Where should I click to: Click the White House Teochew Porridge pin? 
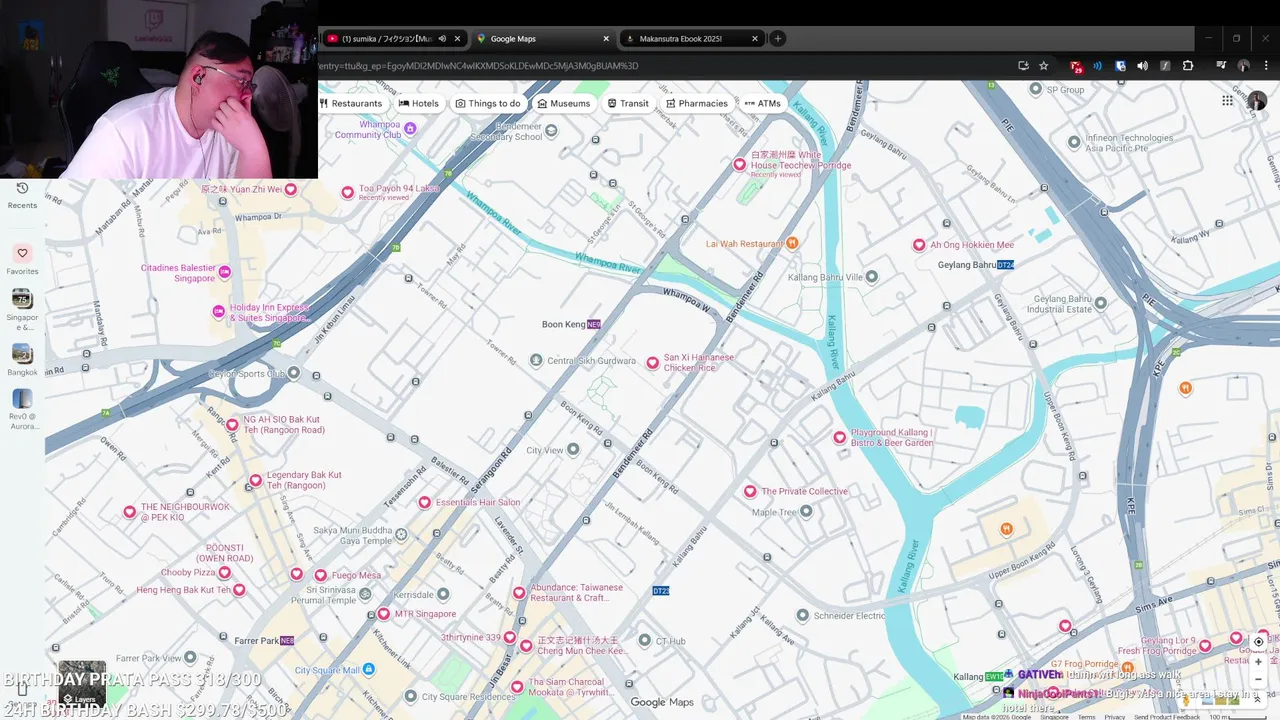tap(740, 165)
